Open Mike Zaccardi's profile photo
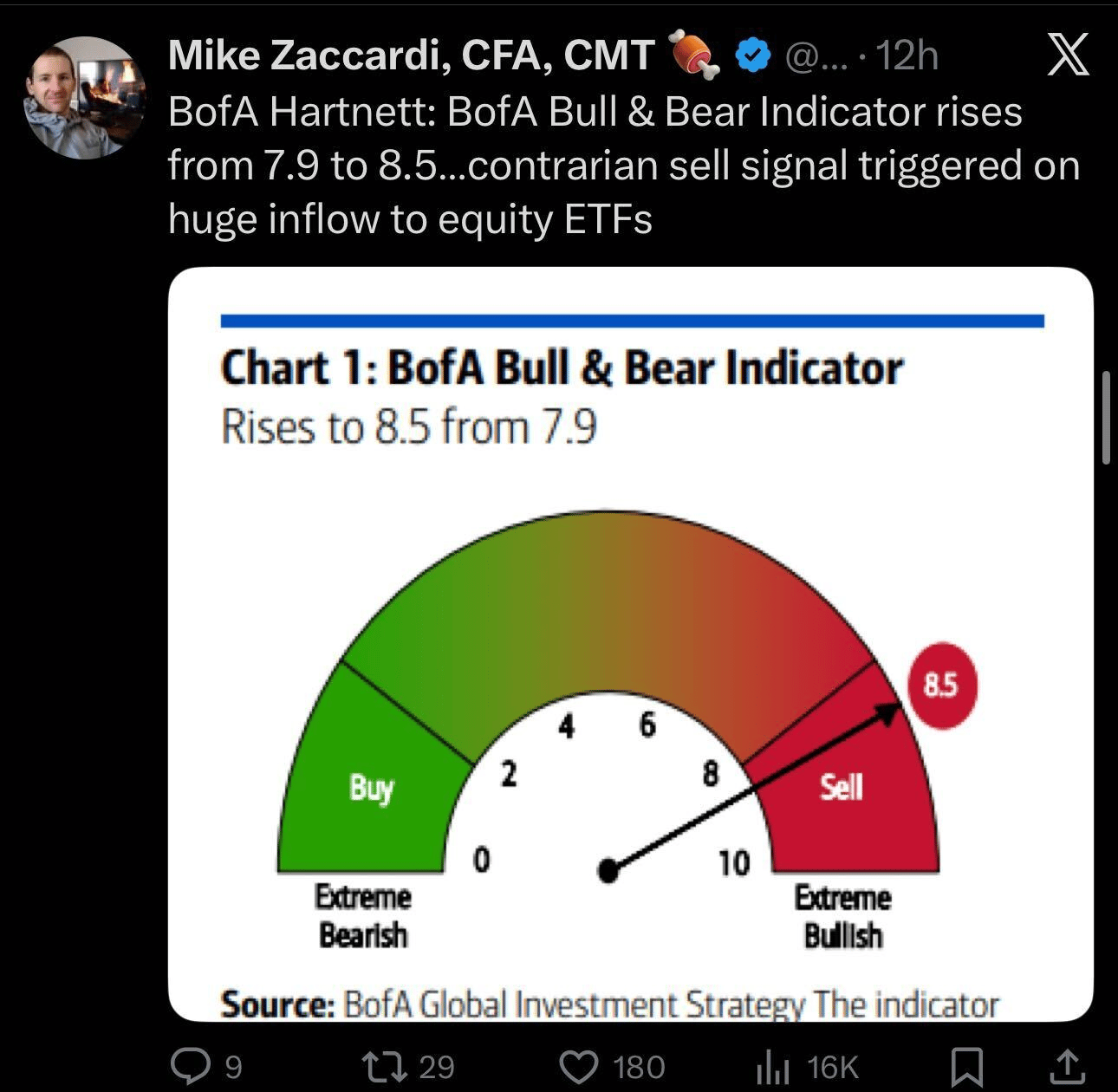 83,97
